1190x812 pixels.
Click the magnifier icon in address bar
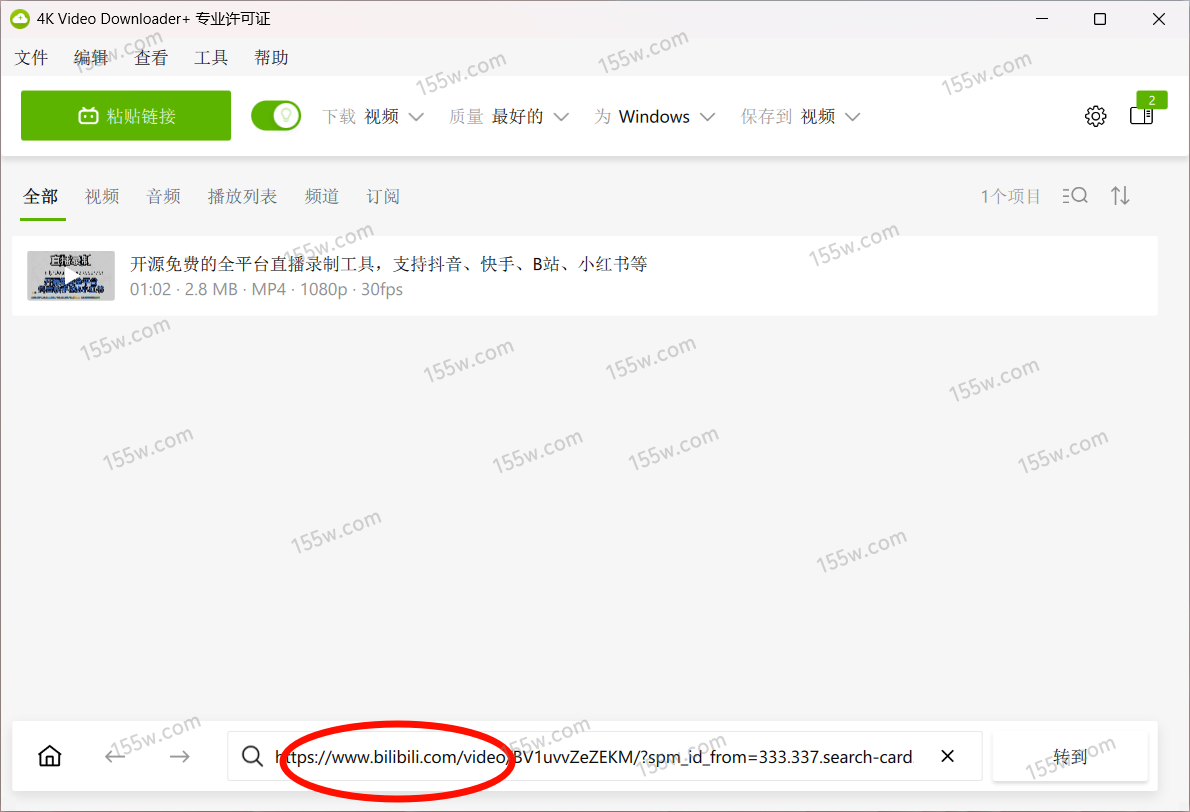coord(254,757)
